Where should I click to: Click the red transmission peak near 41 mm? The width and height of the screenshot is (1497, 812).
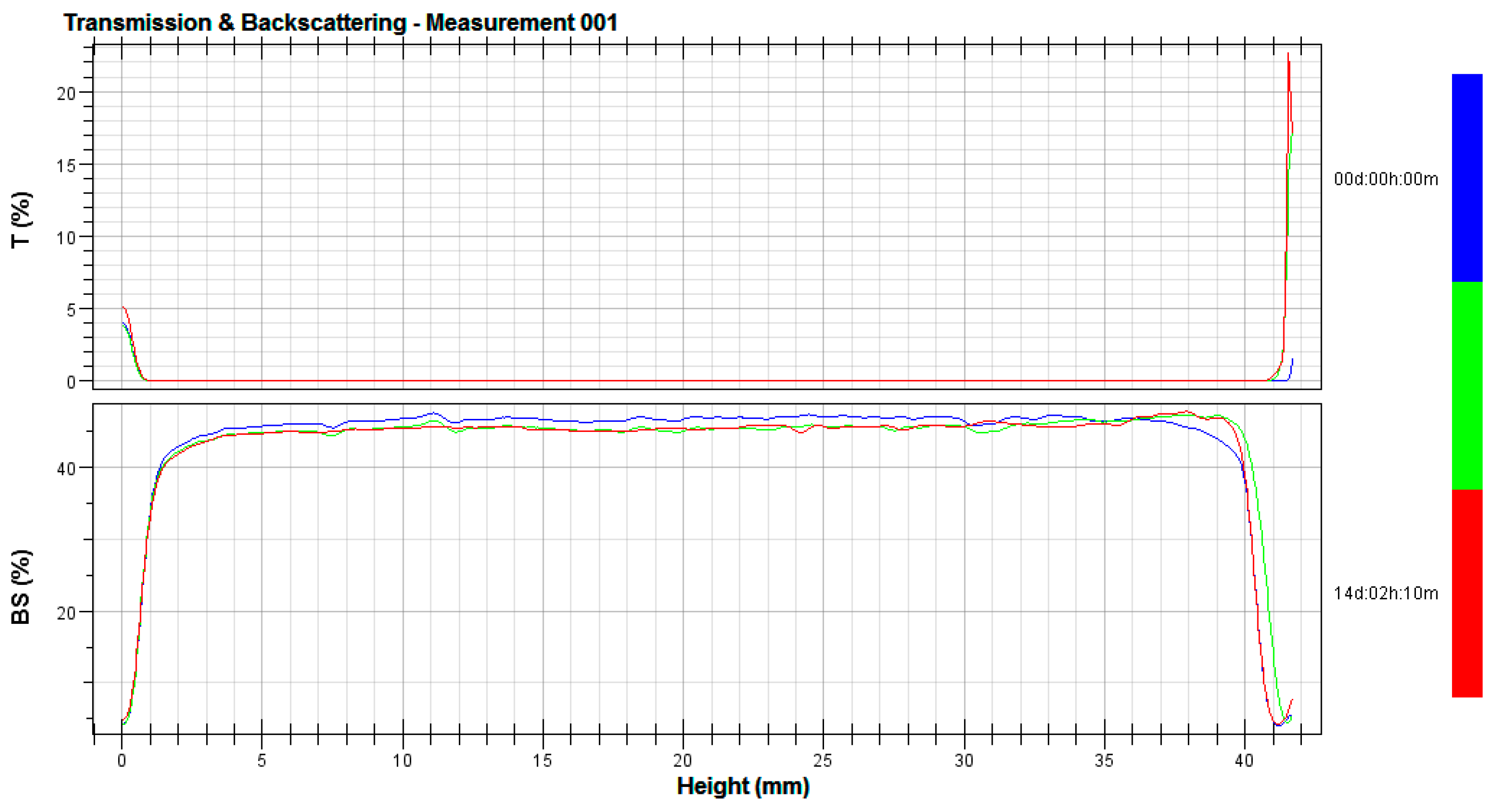pos(1288,58)
